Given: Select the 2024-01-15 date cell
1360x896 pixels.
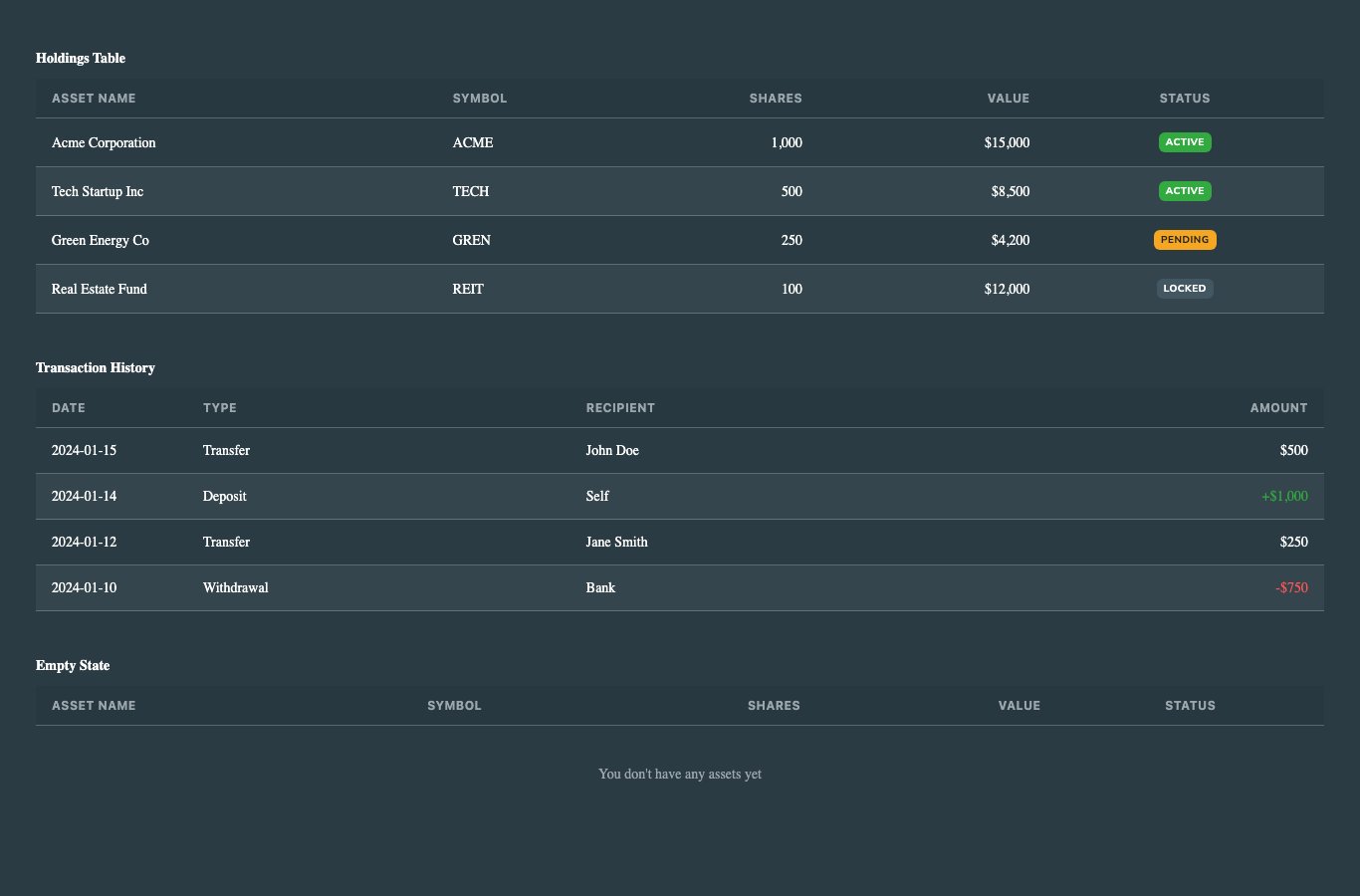Looking at the screenshot, I should point(84,450).
